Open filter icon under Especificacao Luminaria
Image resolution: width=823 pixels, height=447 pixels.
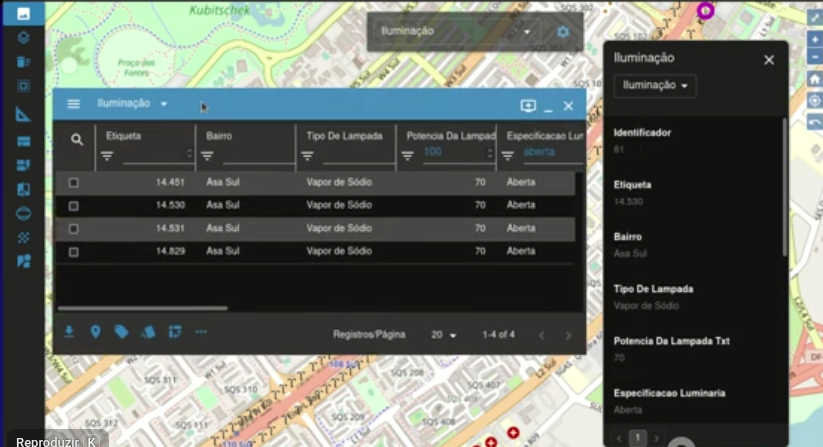tap(508, 156)
